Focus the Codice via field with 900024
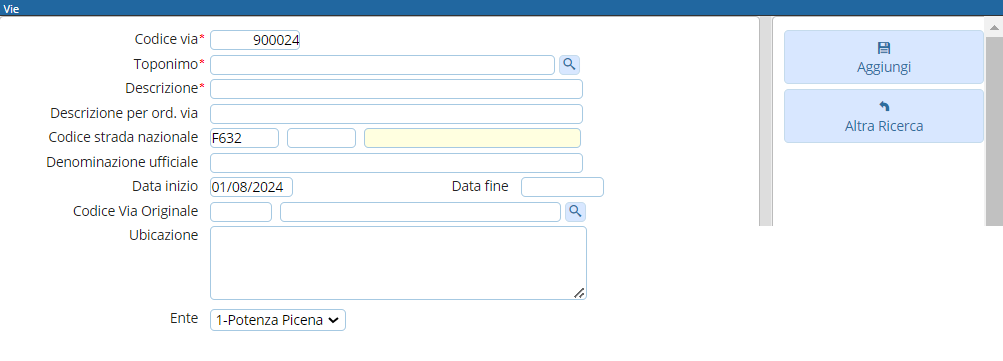 click(x=255, y=40)
